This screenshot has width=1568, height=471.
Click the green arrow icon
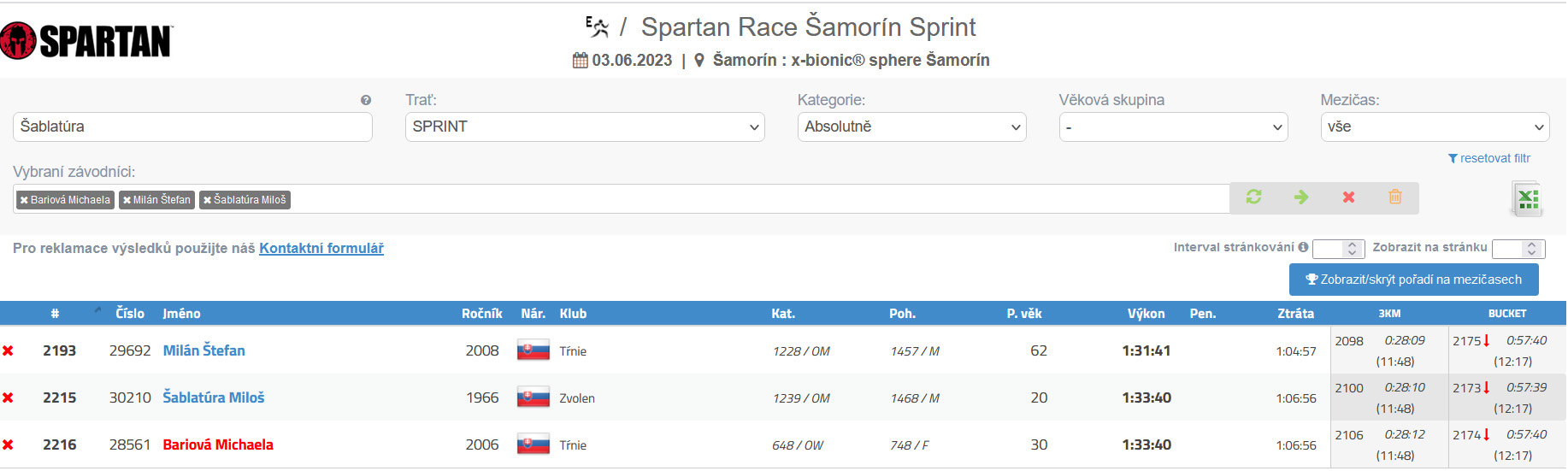pyautogui.click(x=1301, y=197)
